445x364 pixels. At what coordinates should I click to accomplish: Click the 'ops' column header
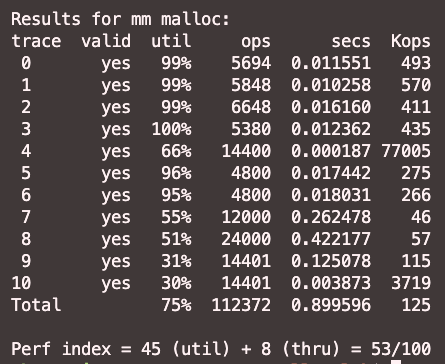[256, 43]
